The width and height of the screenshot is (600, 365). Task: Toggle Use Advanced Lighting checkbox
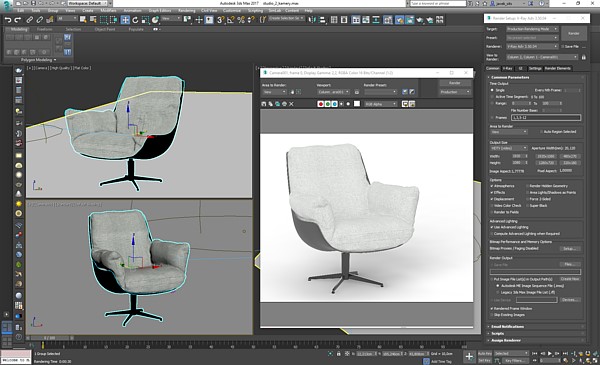coord(492,227)
